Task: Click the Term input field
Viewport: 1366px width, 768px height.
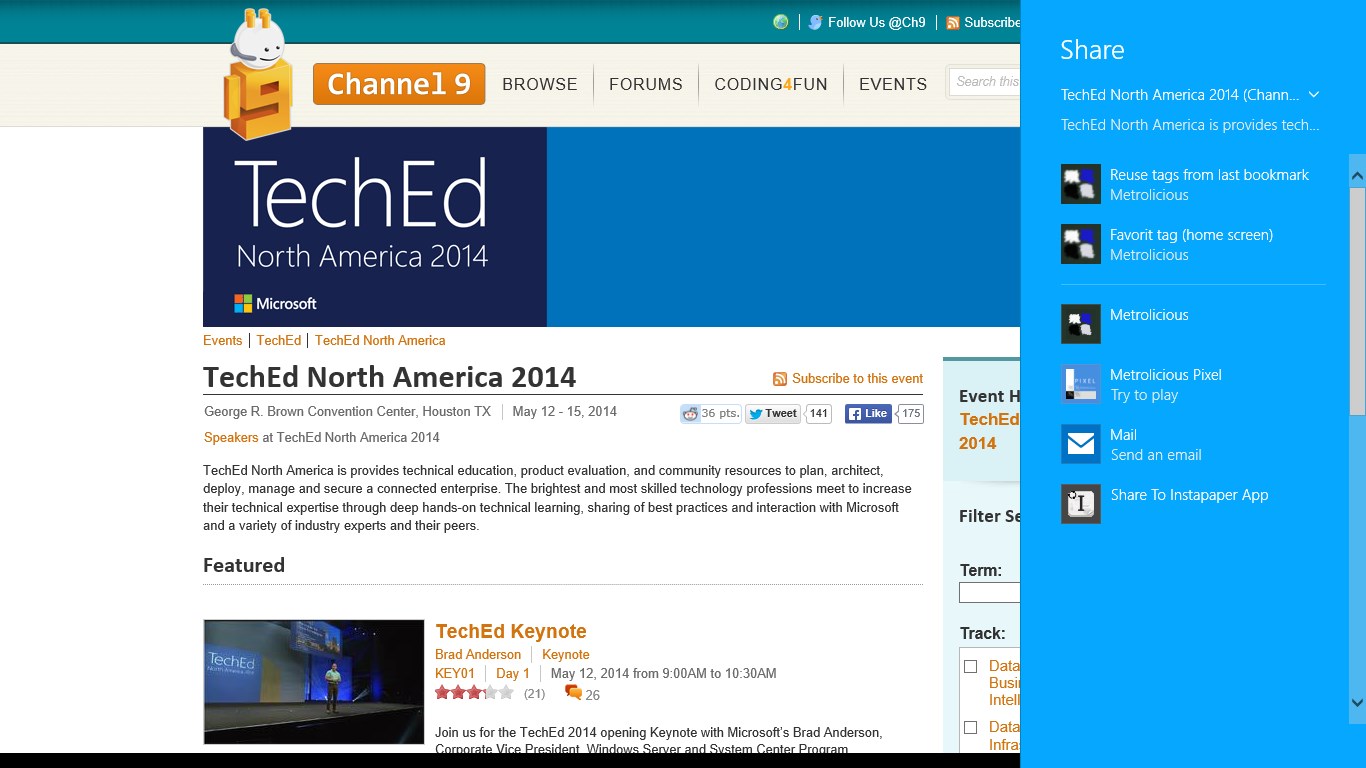Action: coord(989,593)
